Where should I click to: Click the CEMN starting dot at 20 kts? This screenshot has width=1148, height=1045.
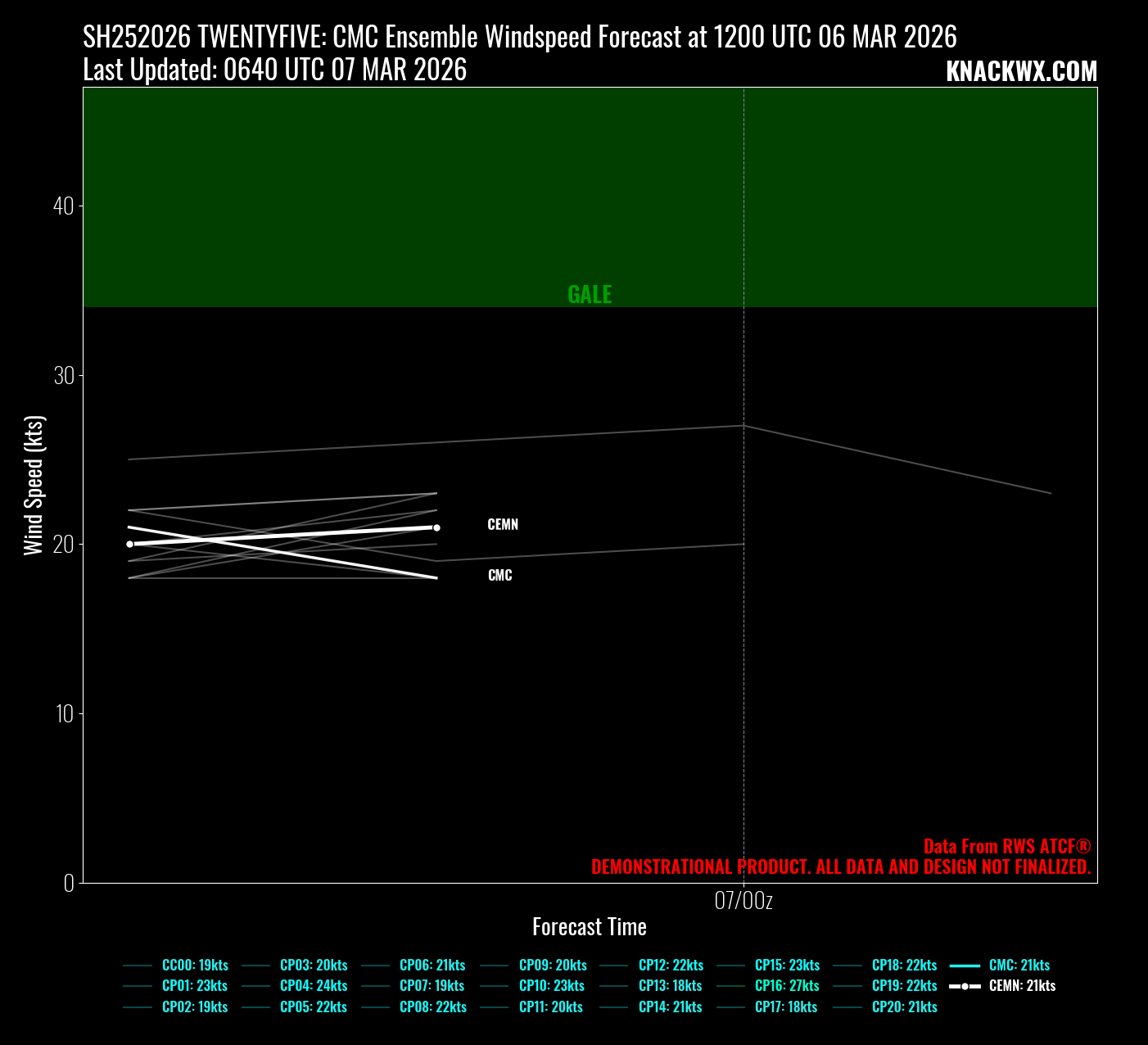(x=129, y=544)
